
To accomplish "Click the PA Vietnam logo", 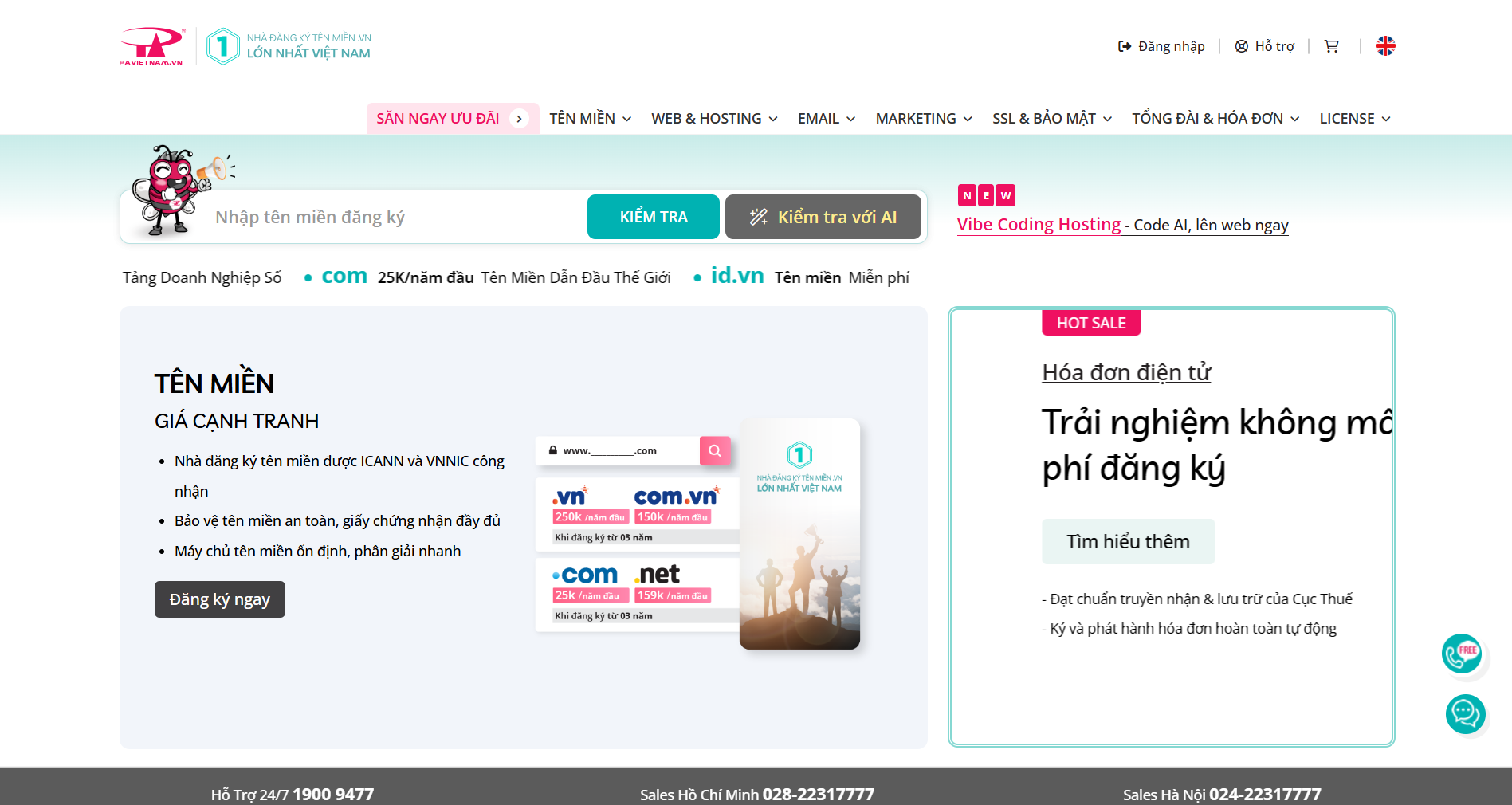I will [151, 46].
